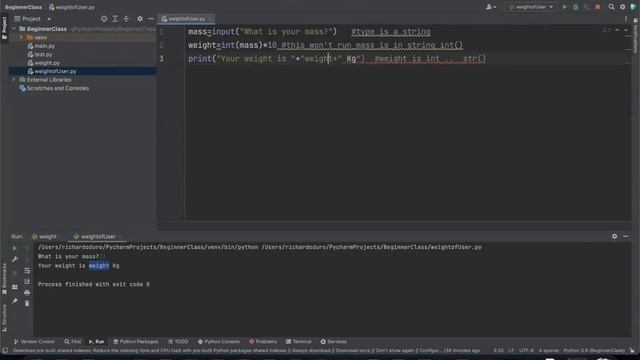The width and height of the screenshot is (640, 360).
Task: Select weightofUser.py in project tree
Action: click(55, 71)
